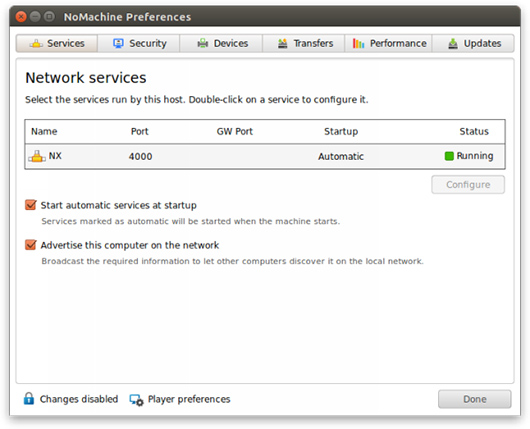Go to the Updates tab
Screen dimensions: 530x429
point(473,43)
